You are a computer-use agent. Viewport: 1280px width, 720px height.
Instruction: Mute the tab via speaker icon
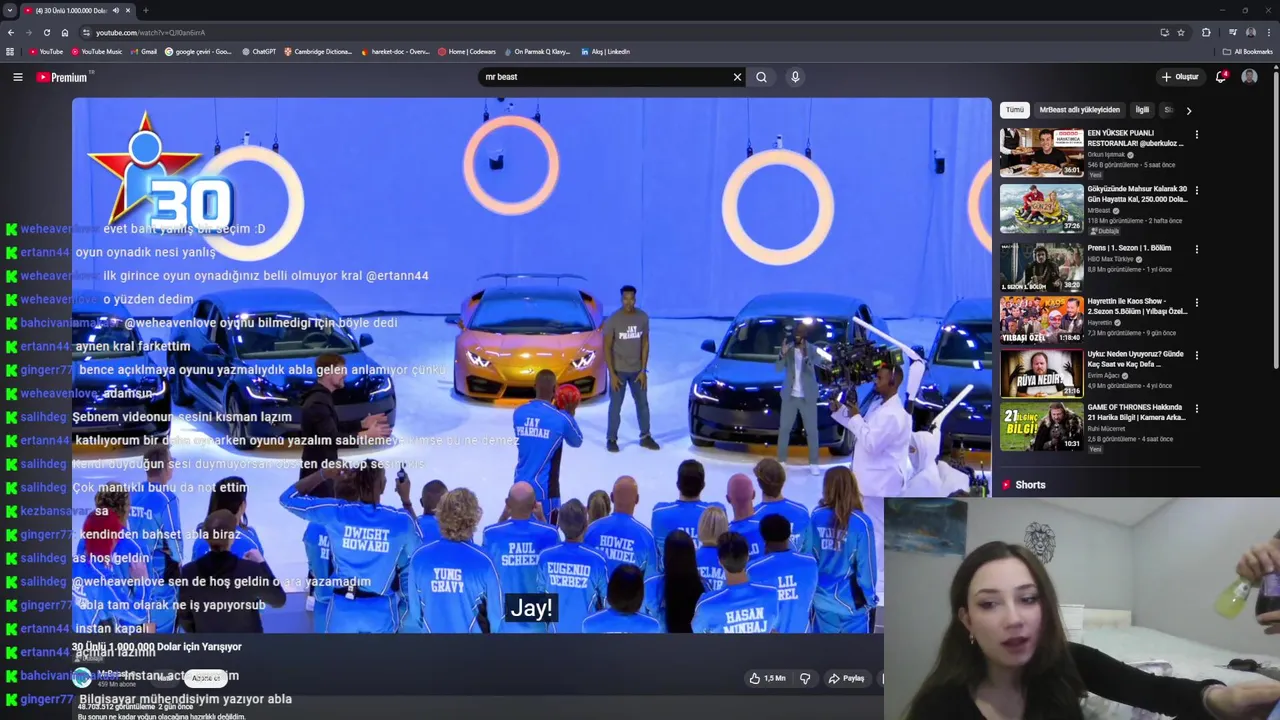(x=116, y=10)
